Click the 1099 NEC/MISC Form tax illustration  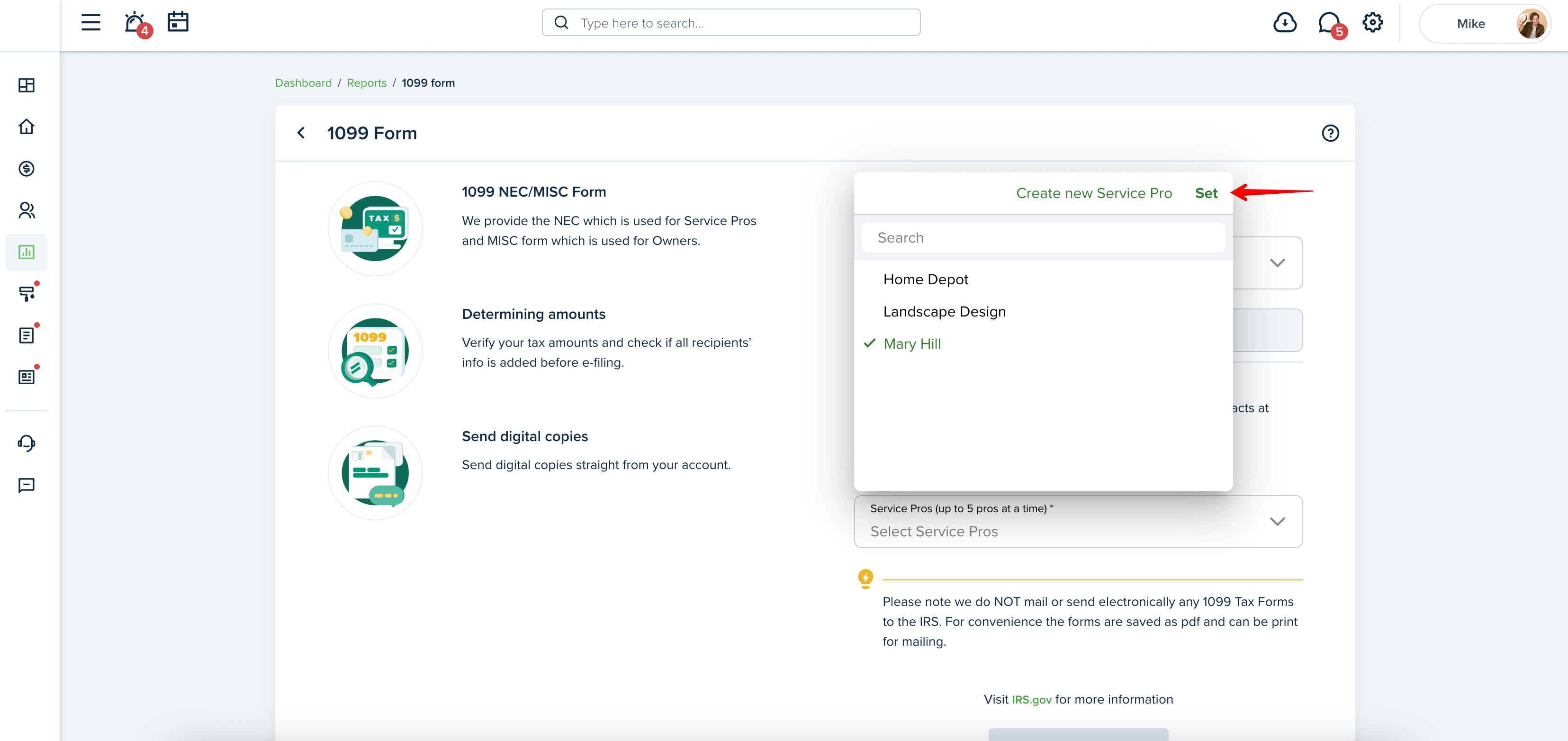375,228
